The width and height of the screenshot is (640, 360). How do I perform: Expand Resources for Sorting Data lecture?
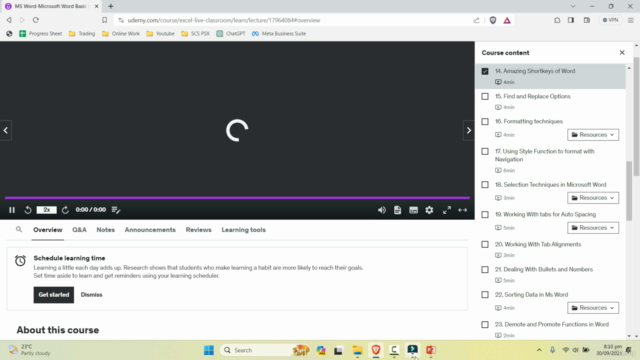coord(593,308)
